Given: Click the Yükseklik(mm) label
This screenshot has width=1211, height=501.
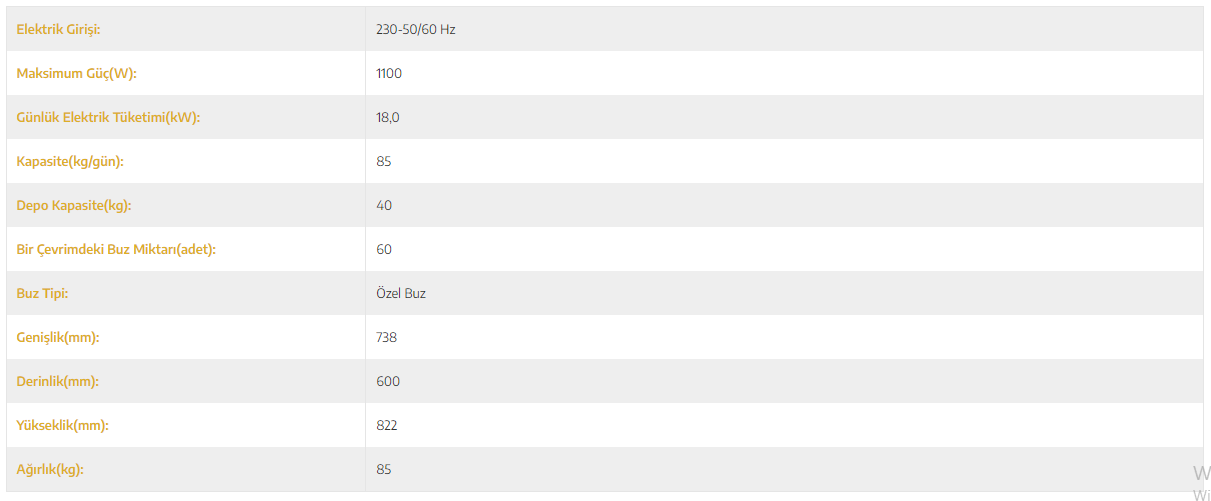Looking at the screenshot, I should click(x=62, y=426).
